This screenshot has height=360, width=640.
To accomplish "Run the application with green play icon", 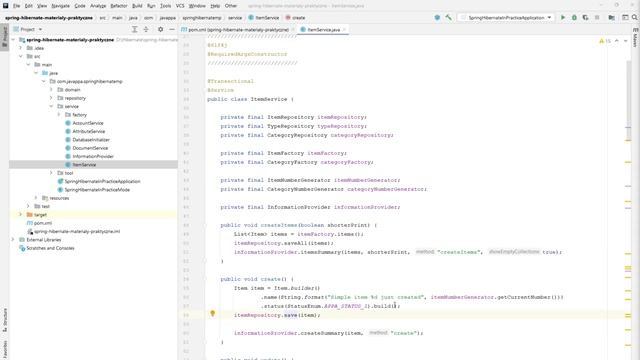I will tap(563, 18).
